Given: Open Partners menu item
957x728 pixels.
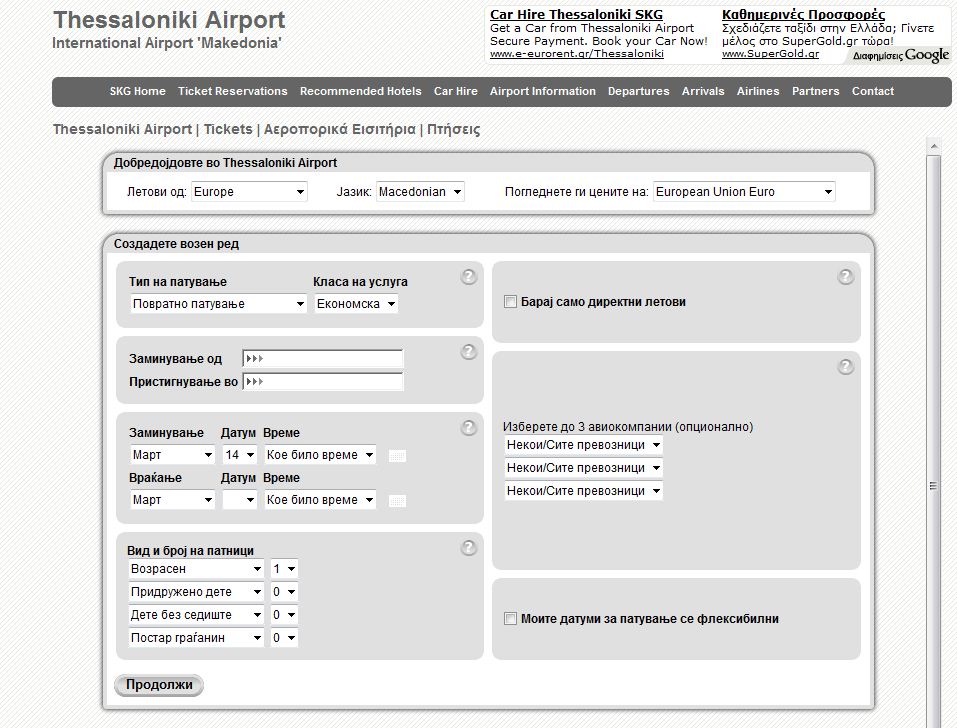Looking at the screenshot, I should point(815,91).
